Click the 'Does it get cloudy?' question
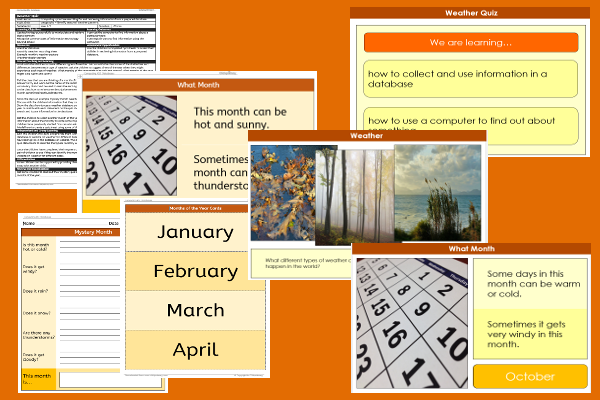Screen dimensions: 600x400 pos(33,357)
